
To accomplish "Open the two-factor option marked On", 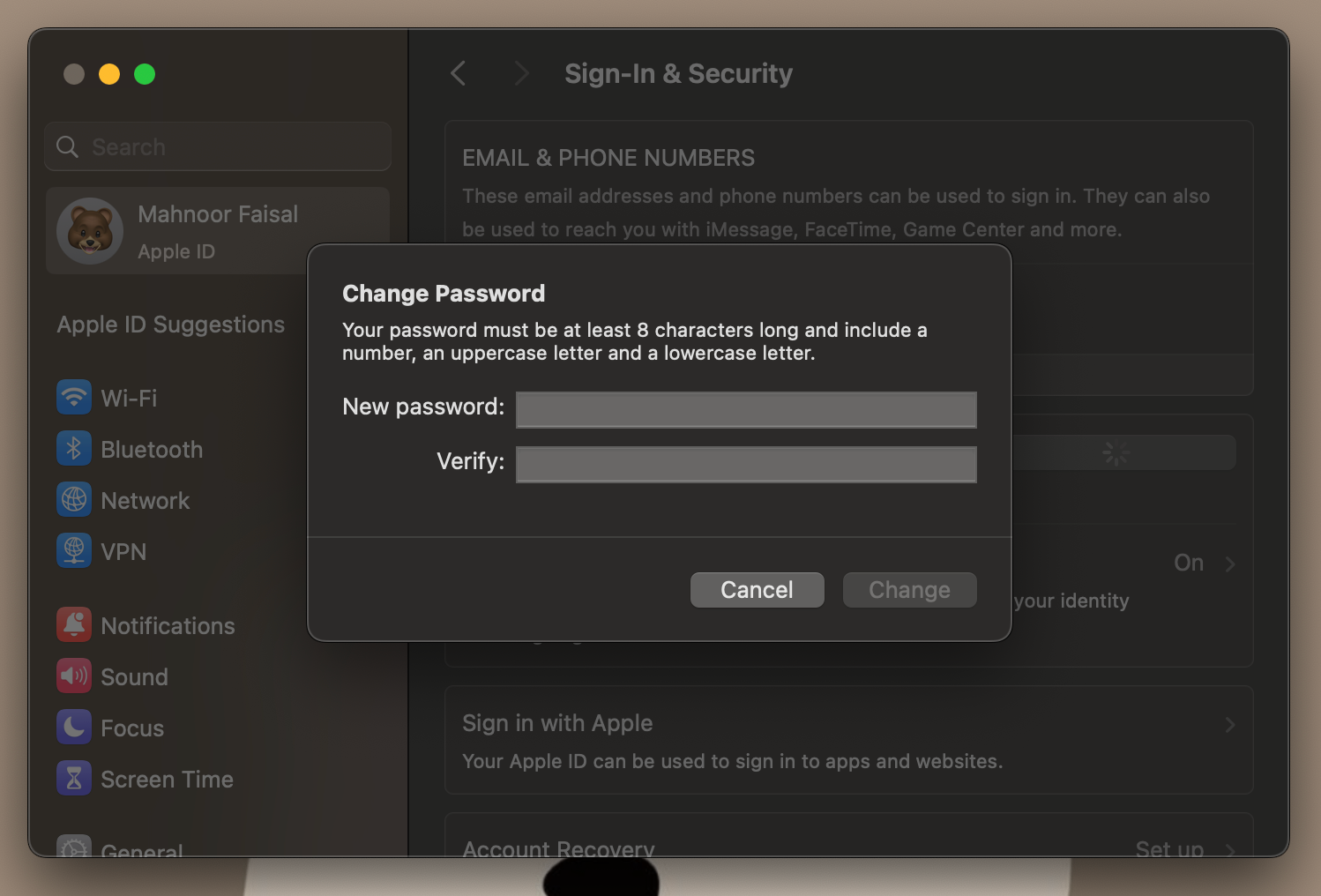I will [x=1188, y=563].
